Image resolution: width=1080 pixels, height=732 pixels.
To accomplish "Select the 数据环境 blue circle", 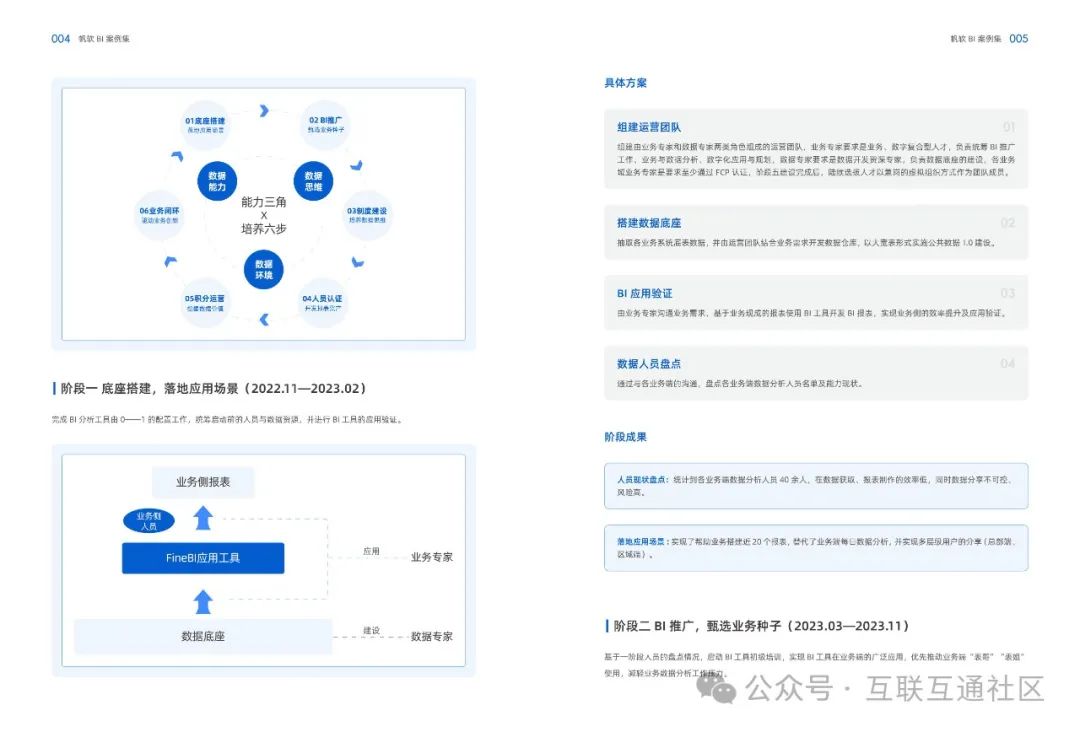I will 264,269.
